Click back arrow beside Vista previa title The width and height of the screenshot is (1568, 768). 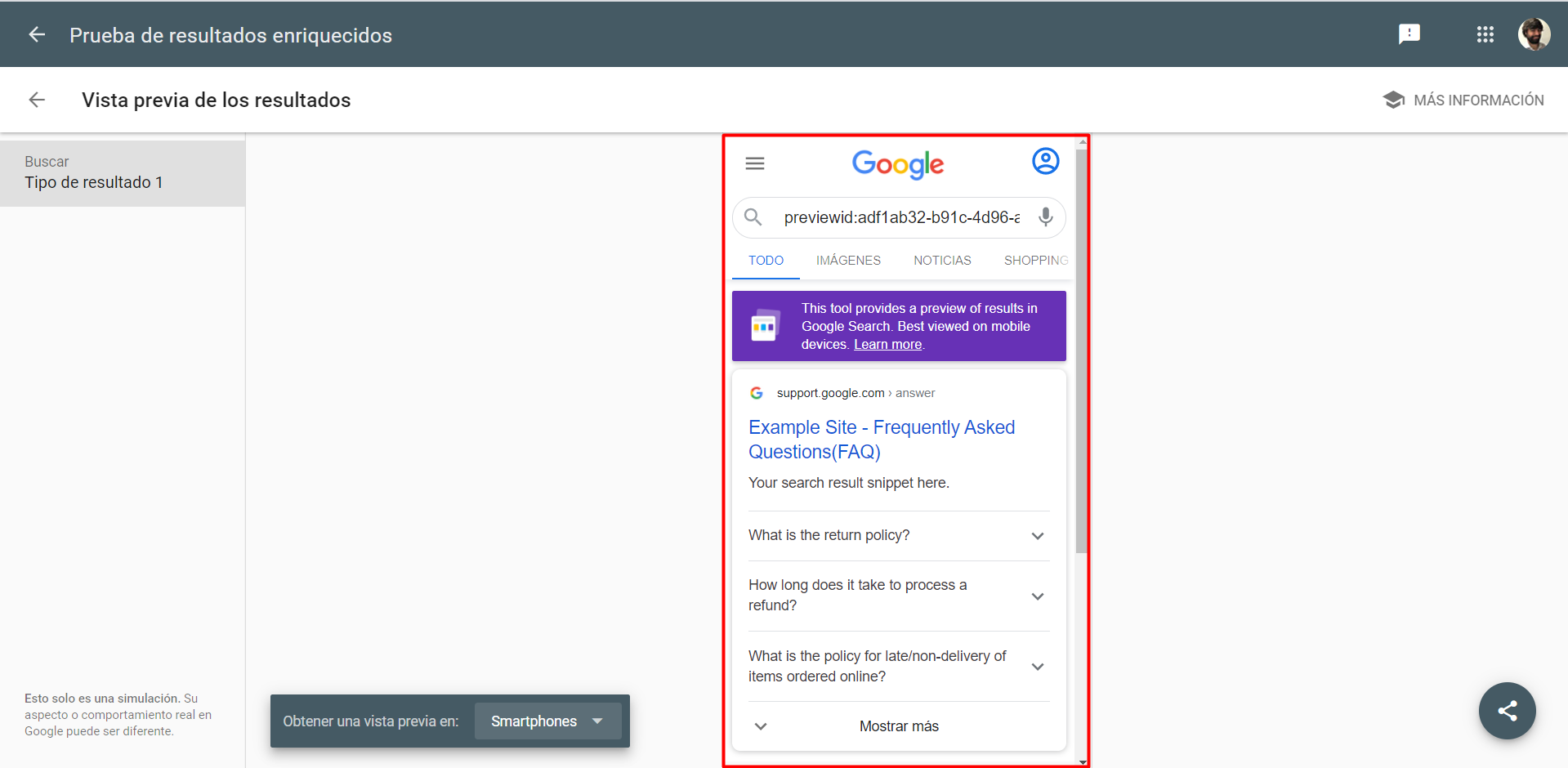coord(37,100)
